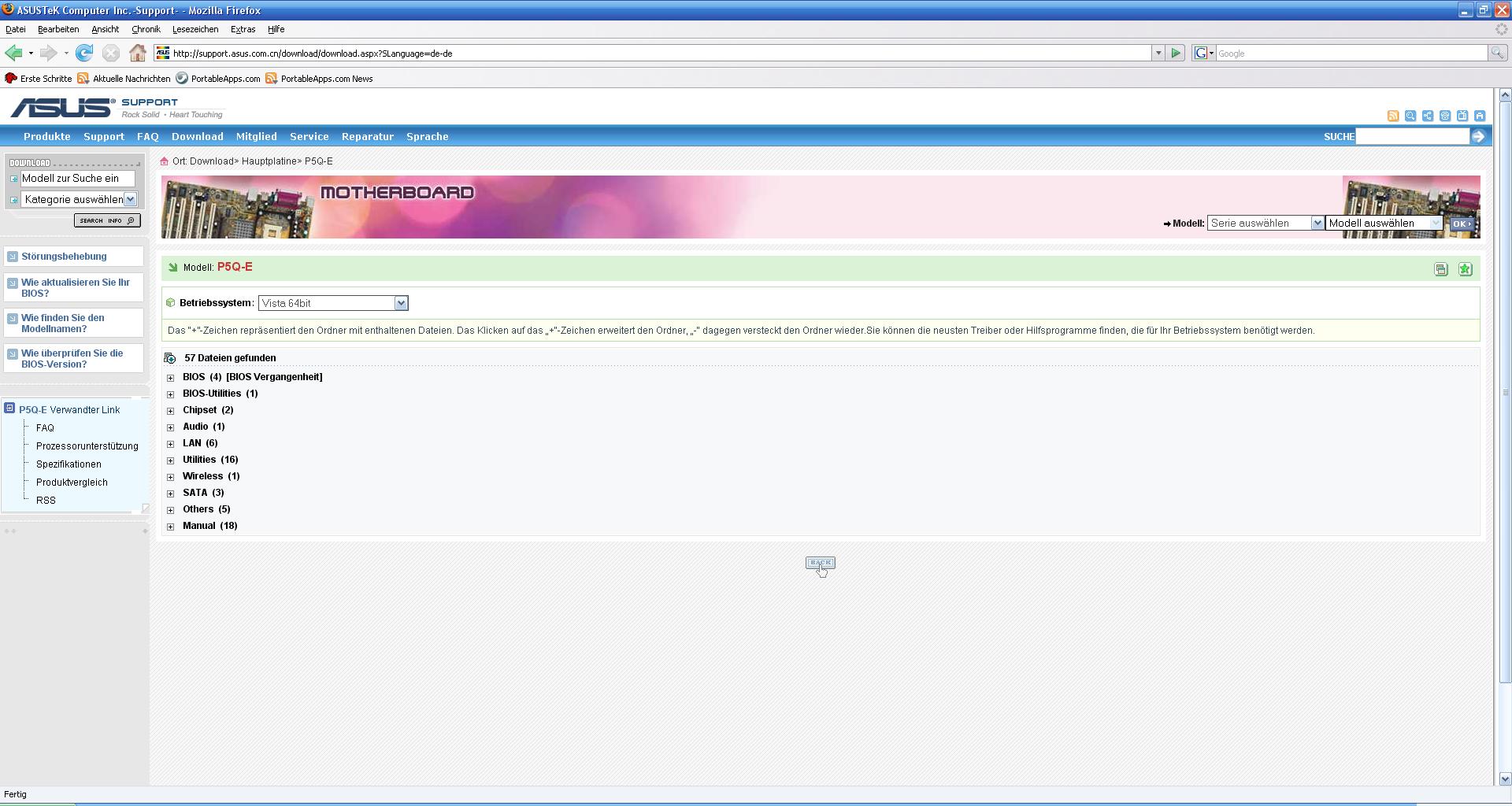Expand the LAN (6) folder
The height and width of the screenshot is (806, 1512).
pos(171,444)
